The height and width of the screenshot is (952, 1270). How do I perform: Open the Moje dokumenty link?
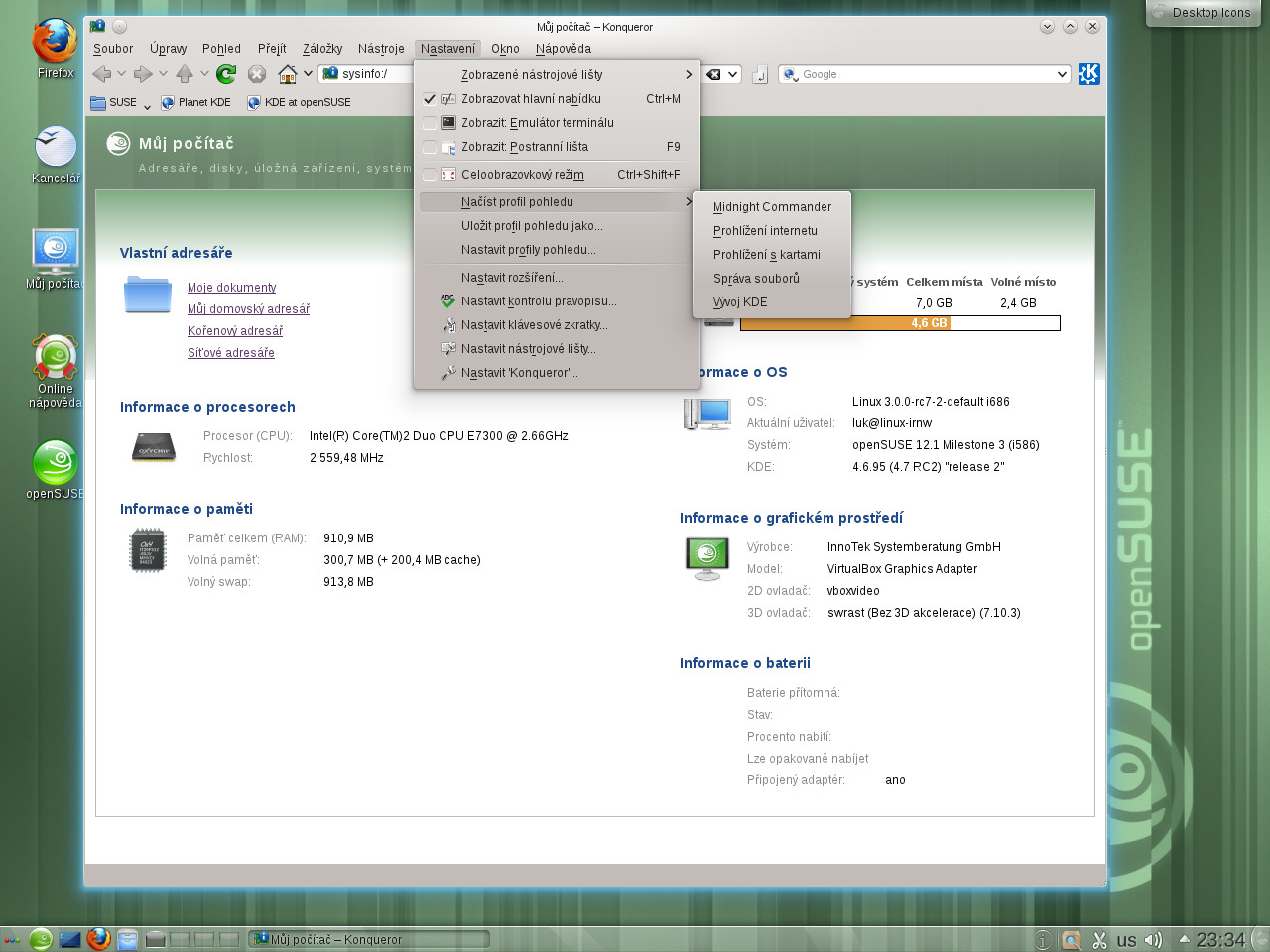(231, 288)
